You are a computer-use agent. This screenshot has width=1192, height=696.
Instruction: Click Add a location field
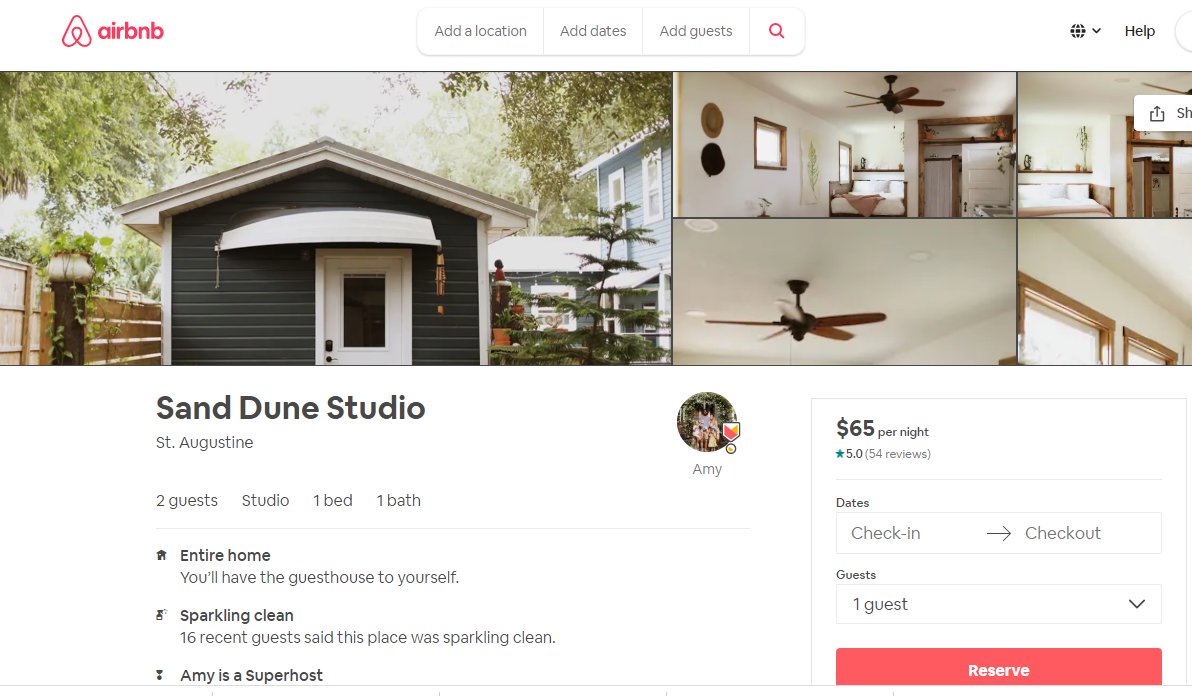click(x=480, y=31)
